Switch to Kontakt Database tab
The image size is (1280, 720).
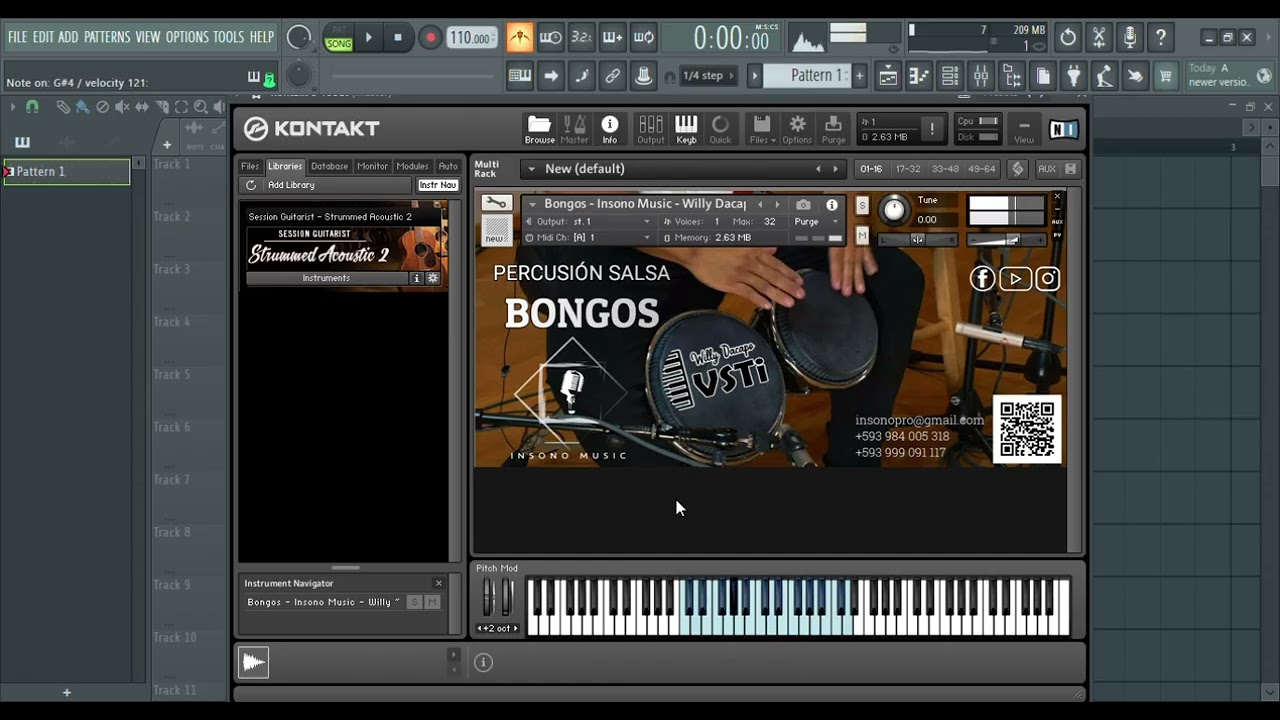pyautogui.click(x=329, y=166)
